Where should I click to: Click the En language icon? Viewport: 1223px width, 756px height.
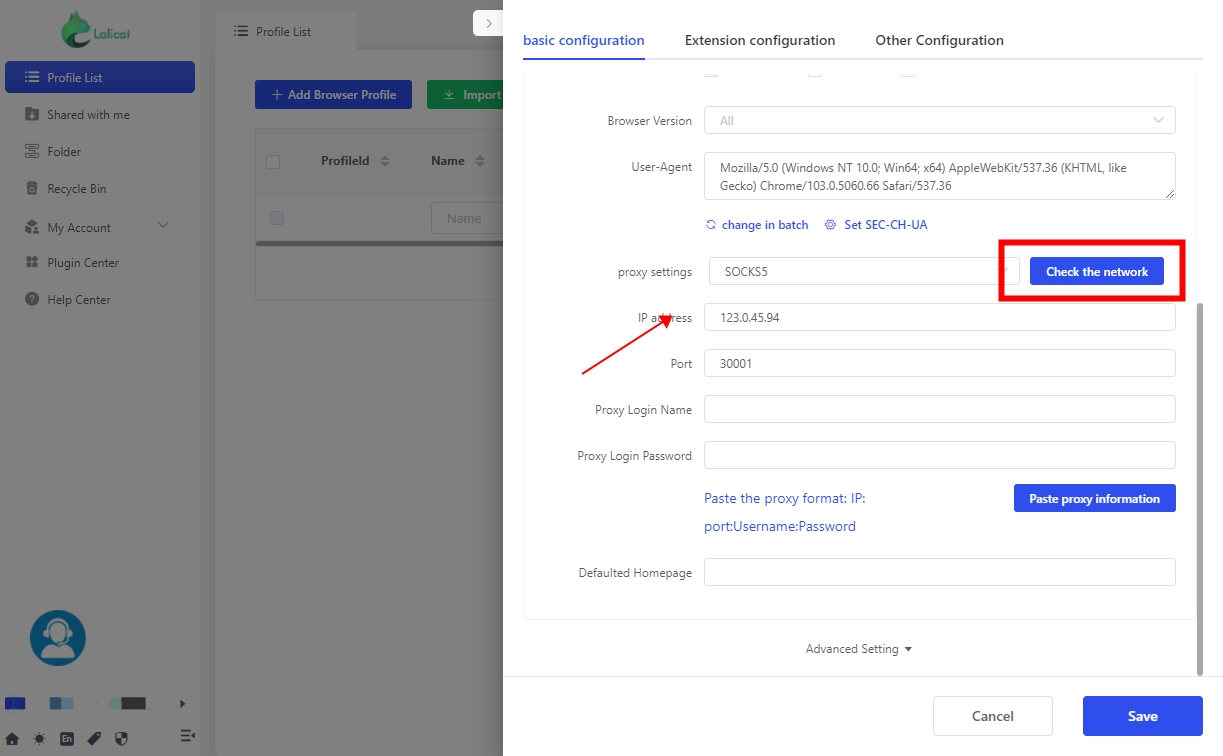pos(67,739)
